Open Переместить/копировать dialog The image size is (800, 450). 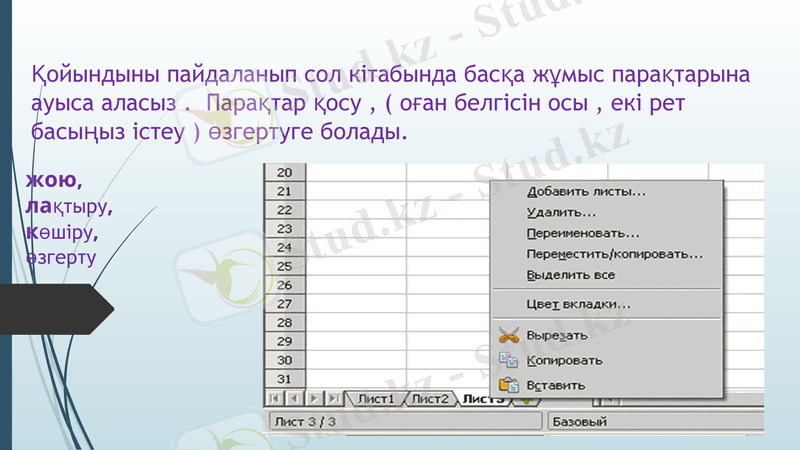614,254
